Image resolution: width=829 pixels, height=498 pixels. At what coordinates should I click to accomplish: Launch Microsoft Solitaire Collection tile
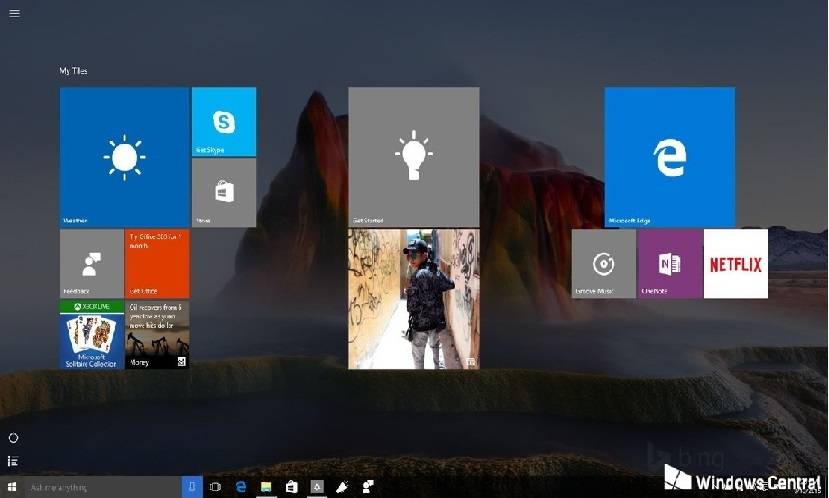pos(91,334)
